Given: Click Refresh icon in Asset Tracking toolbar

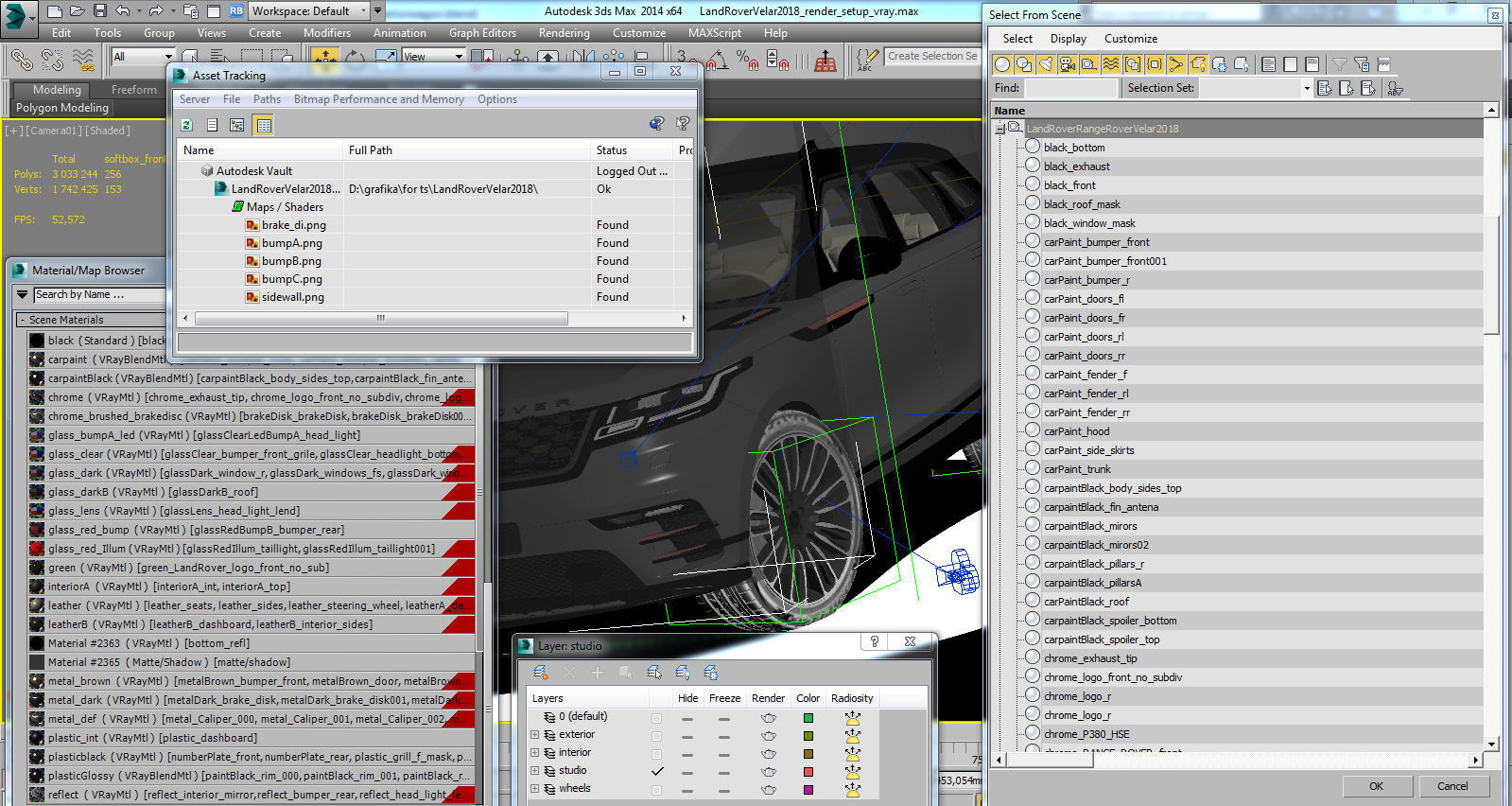Looking at the screenshot, I should pyautogui.click(x=187, y=125).
